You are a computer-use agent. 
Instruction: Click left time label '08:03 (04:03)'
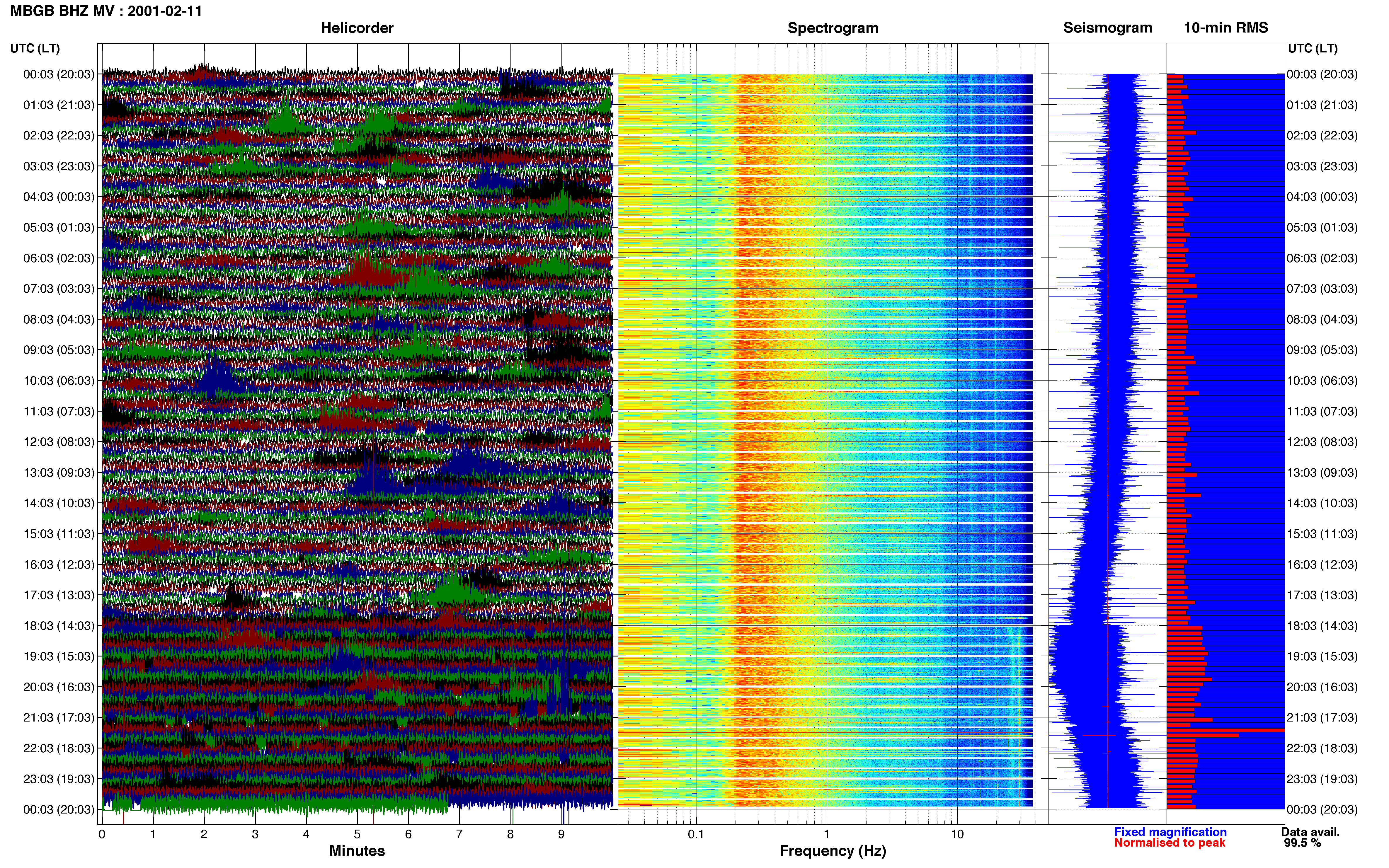click(x=59, y=319)
